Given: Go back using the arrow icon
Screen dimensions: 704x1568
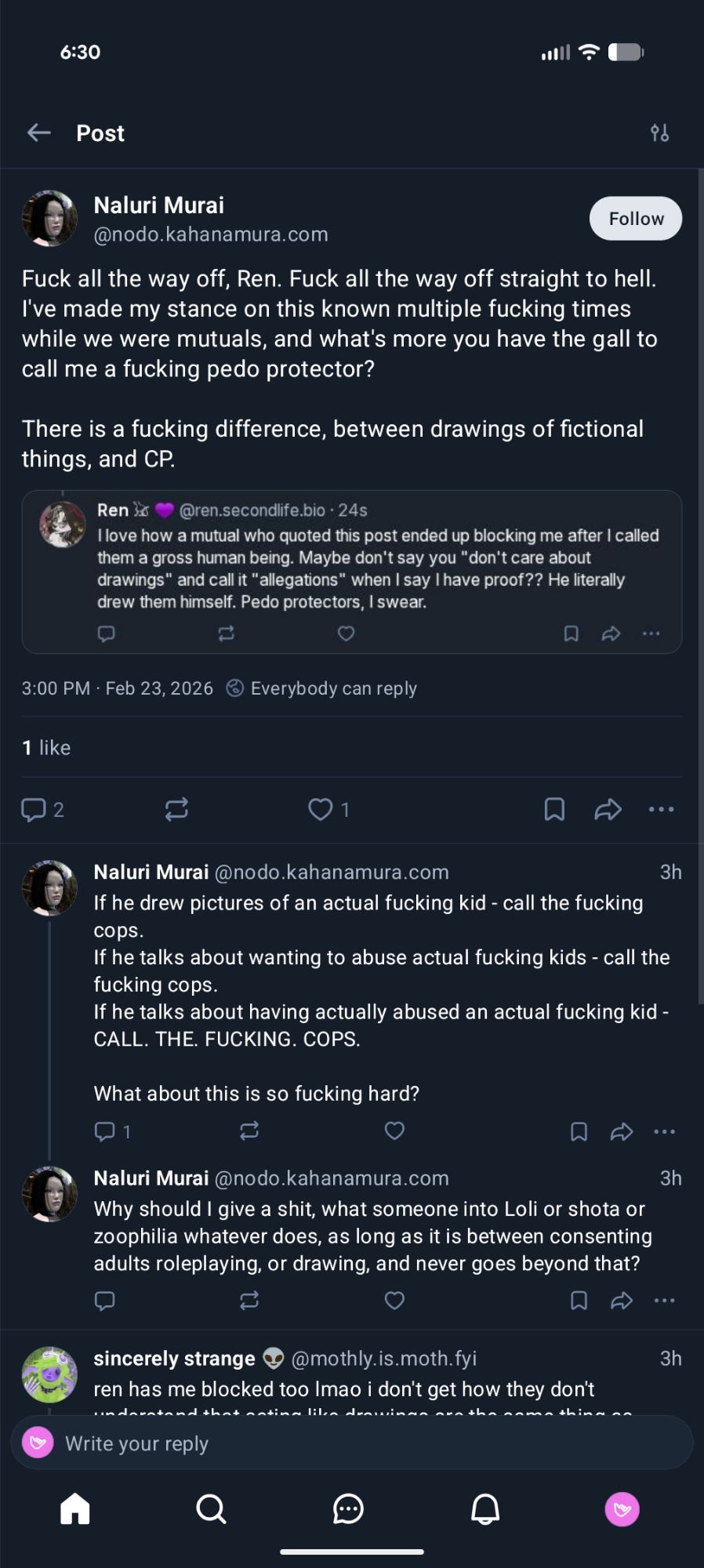Looking at the screenshot, I should tap(38, 133).
